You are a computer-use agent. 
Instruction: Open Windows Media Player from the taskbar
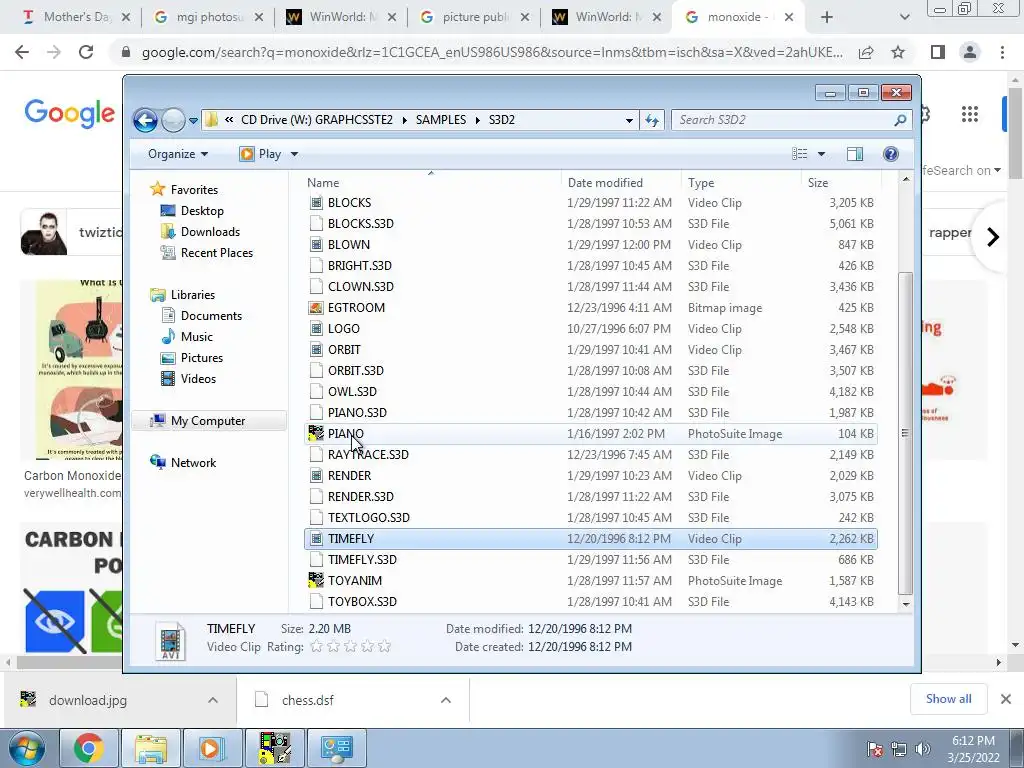tap(212, 748)
